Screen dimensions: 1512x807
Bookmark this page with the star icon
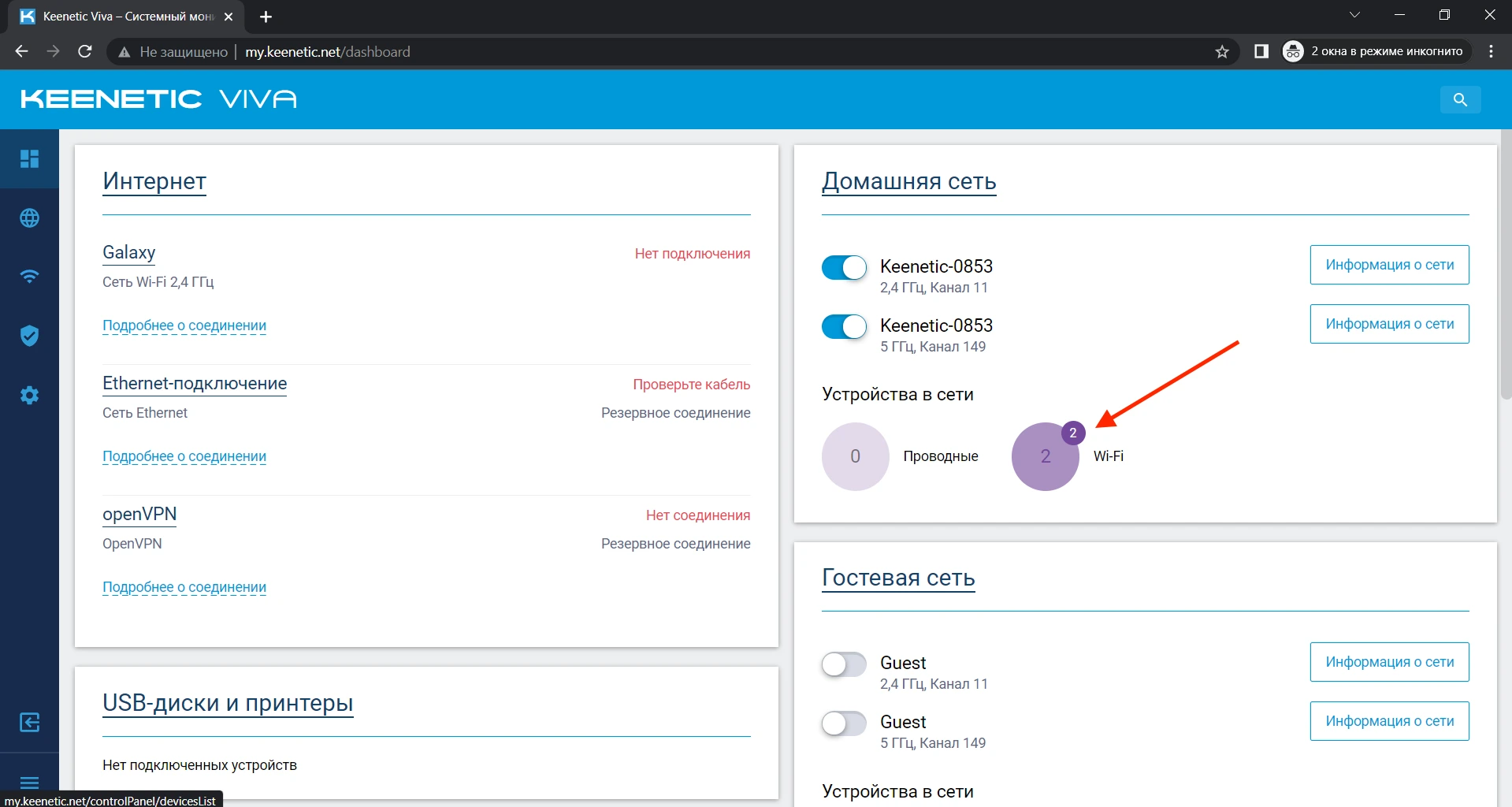(1222, 52)
